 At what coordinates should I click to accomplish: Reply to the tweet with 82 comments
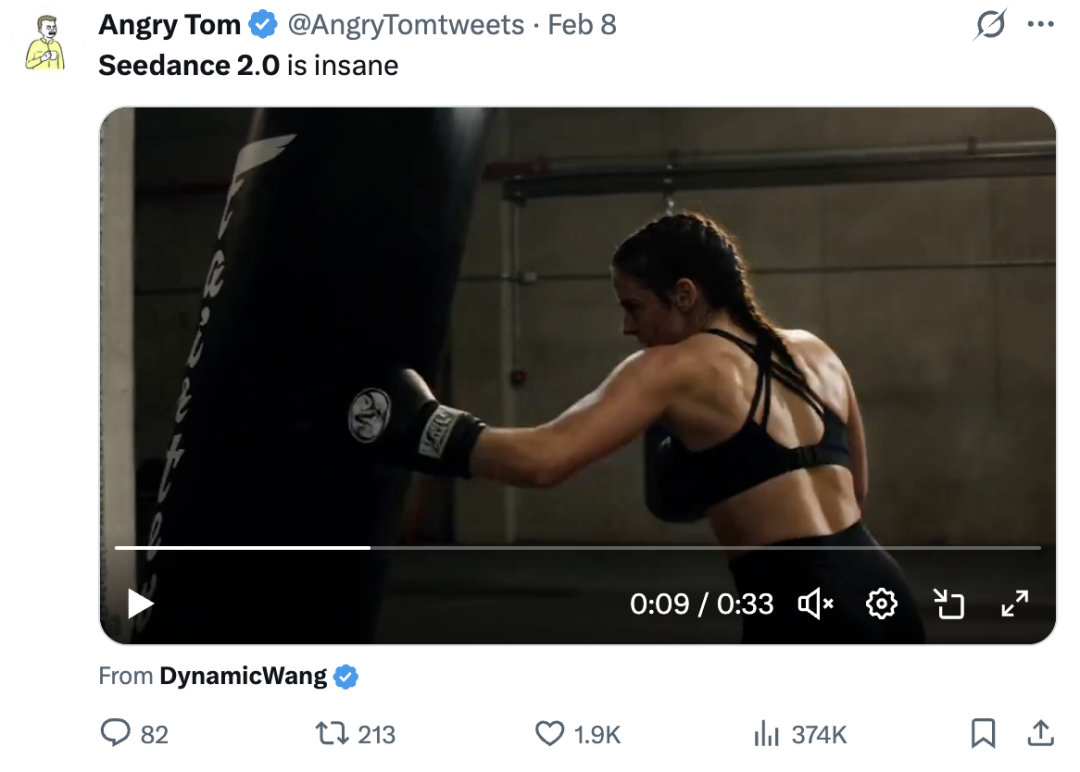[116, 734]
